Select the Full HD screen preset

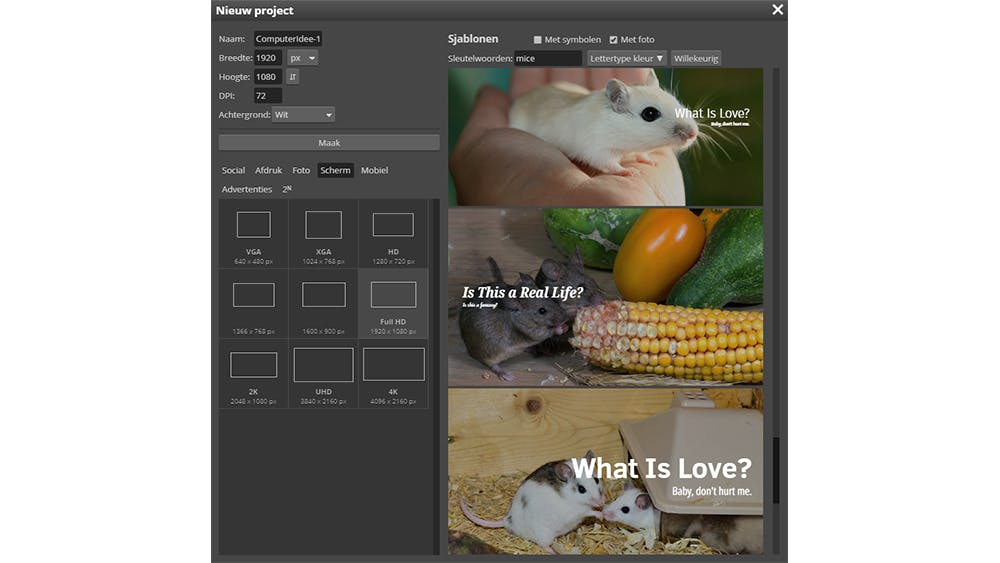click(393, 303)
